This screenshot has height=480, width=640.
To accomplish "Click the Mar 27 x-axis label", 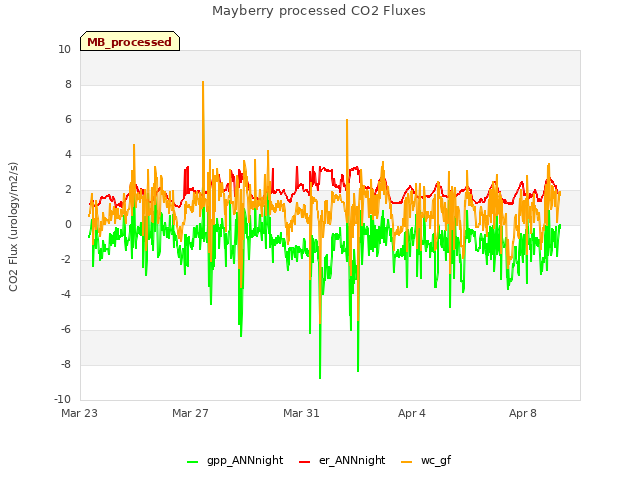I will click(190, 413).
